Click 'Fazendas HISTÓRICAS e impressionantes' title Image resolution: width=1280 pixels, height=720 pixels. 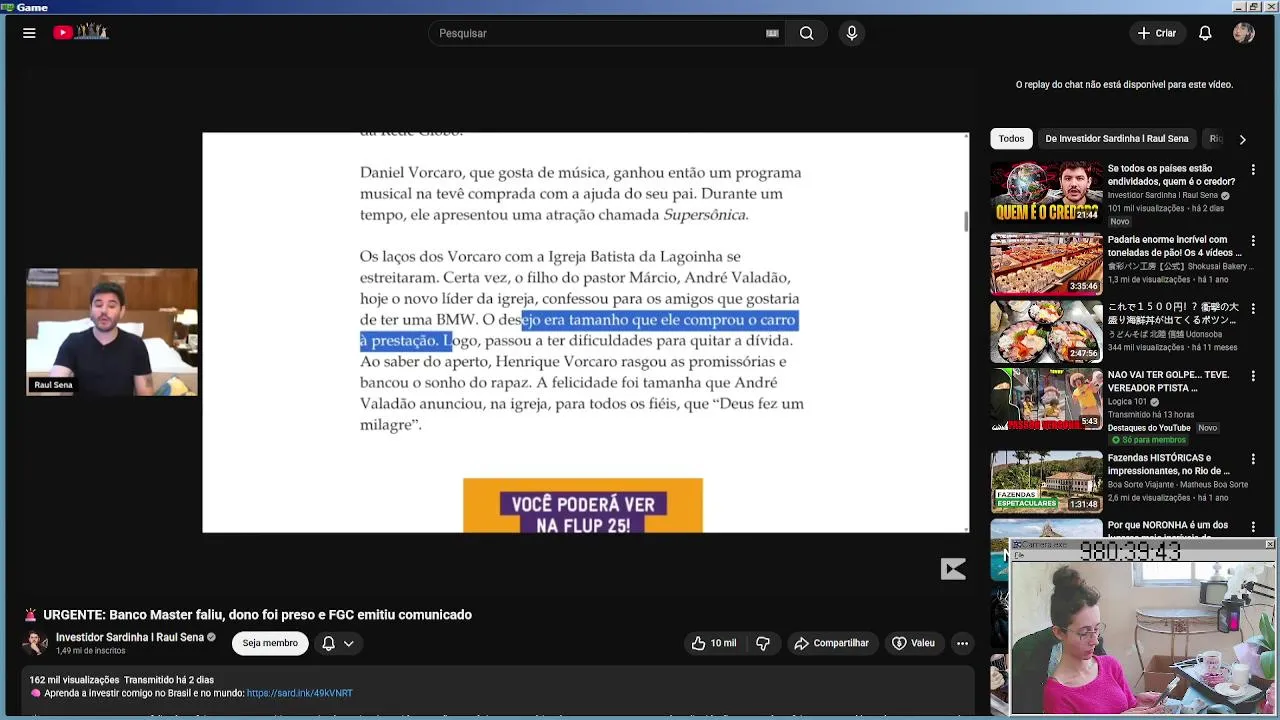tap(1168, 464)
